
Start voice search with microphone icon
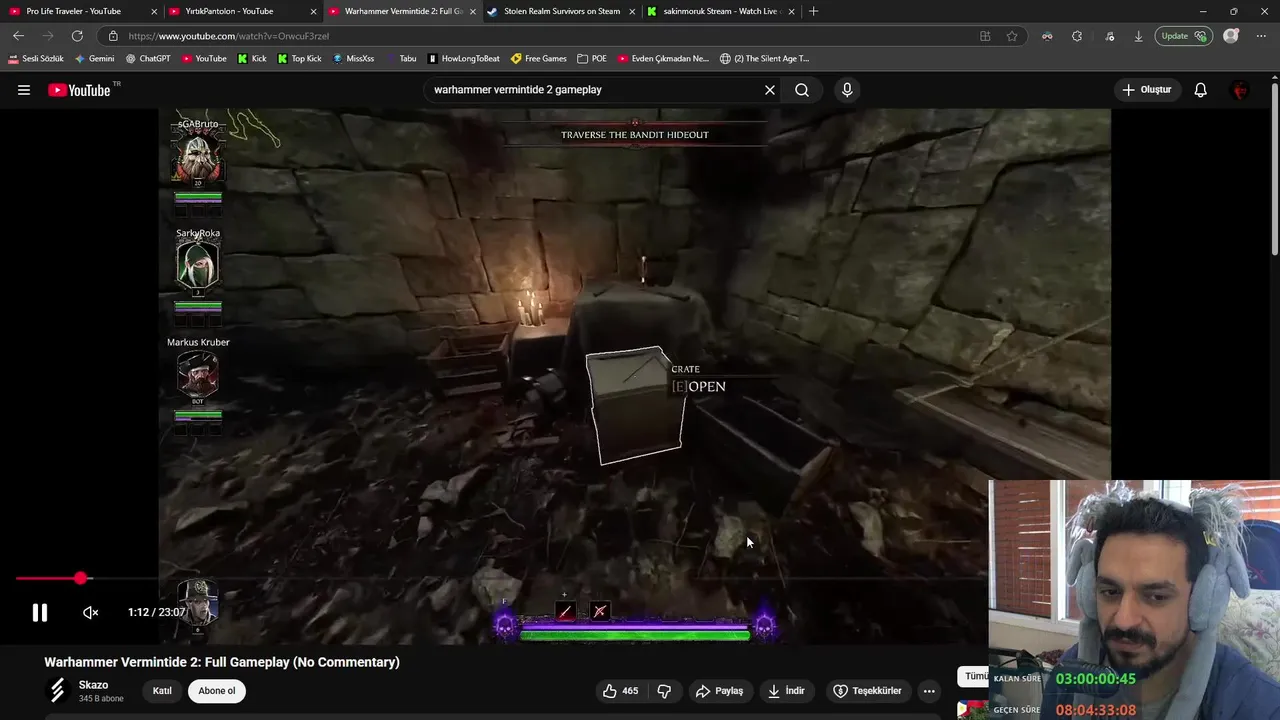[x=847, y=90]
